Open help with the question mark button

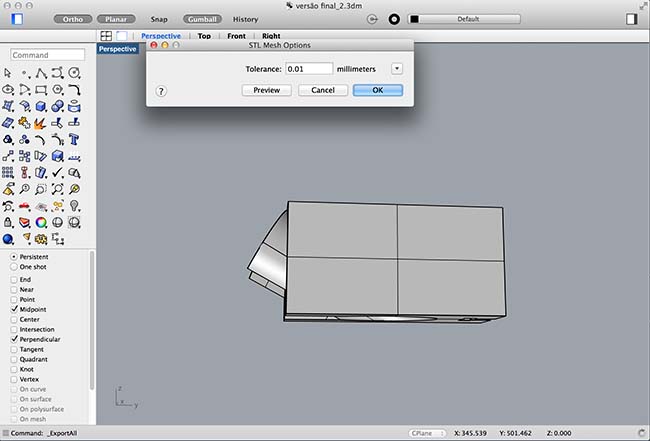click(161, 91)
